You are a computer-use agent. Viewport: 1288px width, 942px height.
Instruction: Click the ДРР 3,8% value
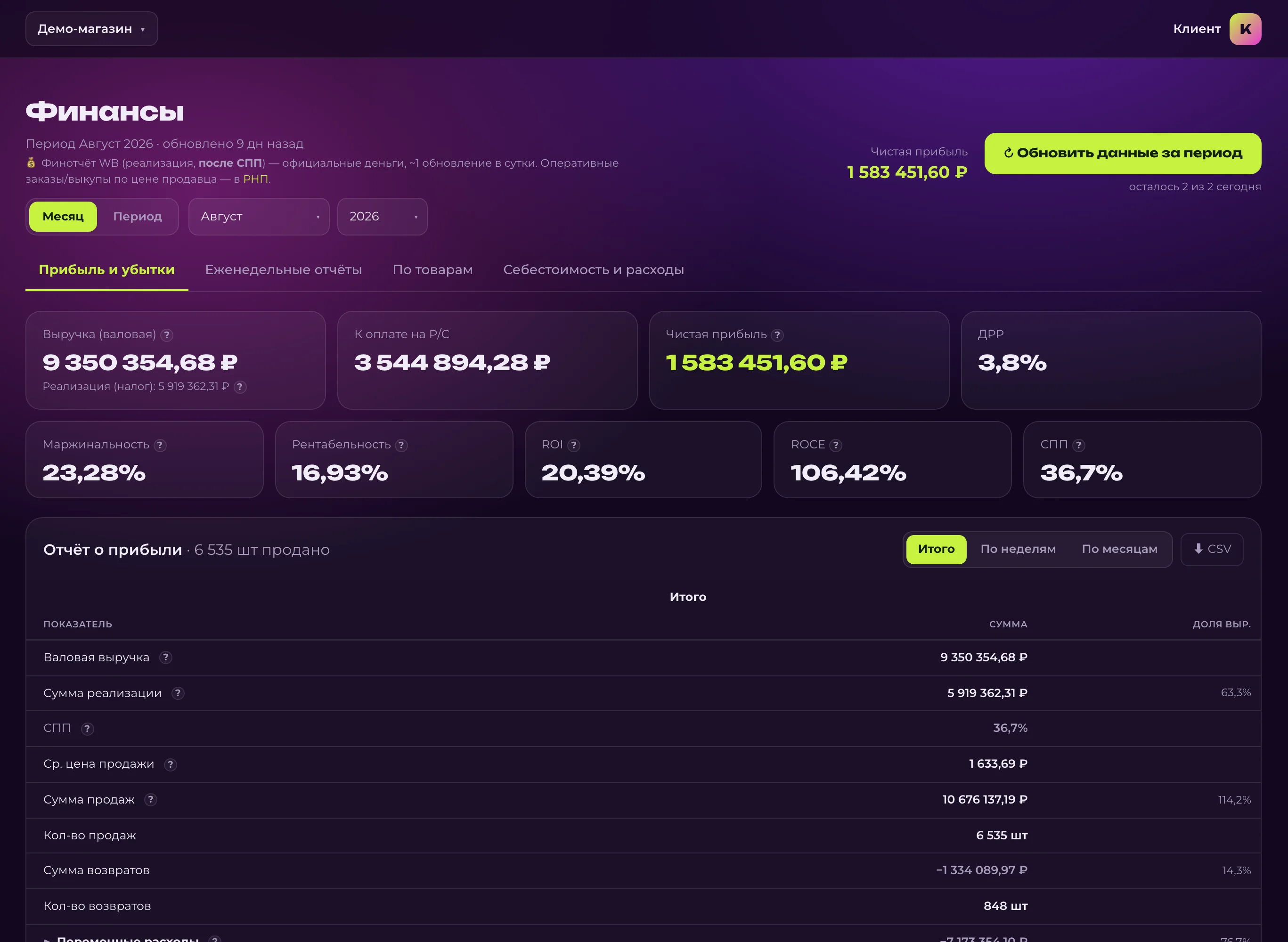[1012, 363]
